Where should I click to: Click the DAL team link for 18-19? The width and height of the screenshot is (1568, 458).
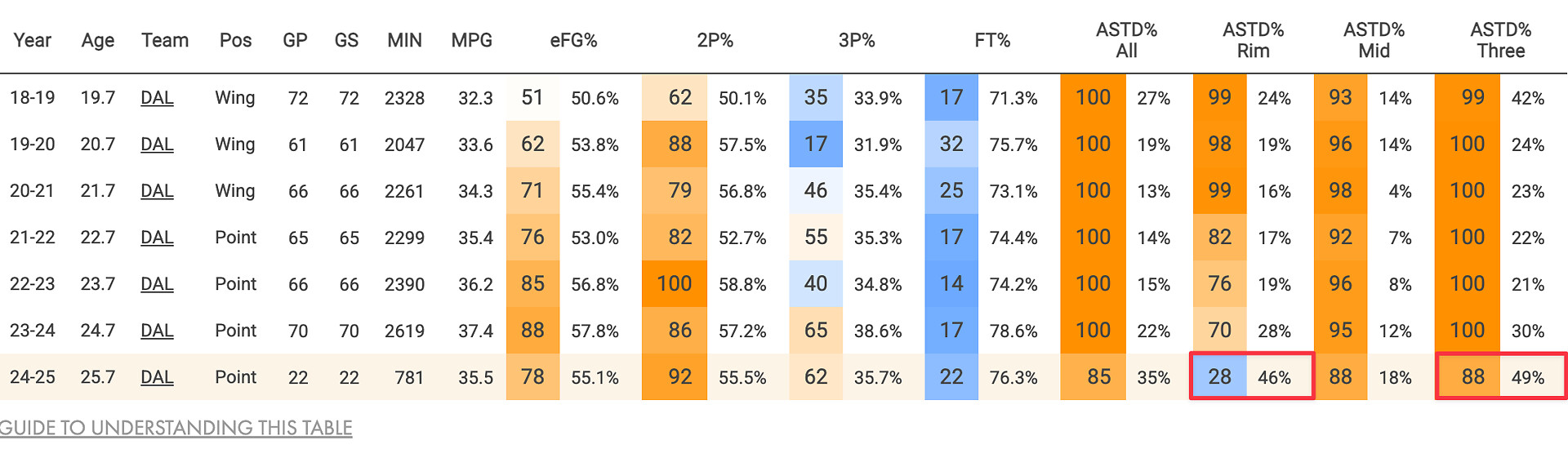tap(157, 98)
